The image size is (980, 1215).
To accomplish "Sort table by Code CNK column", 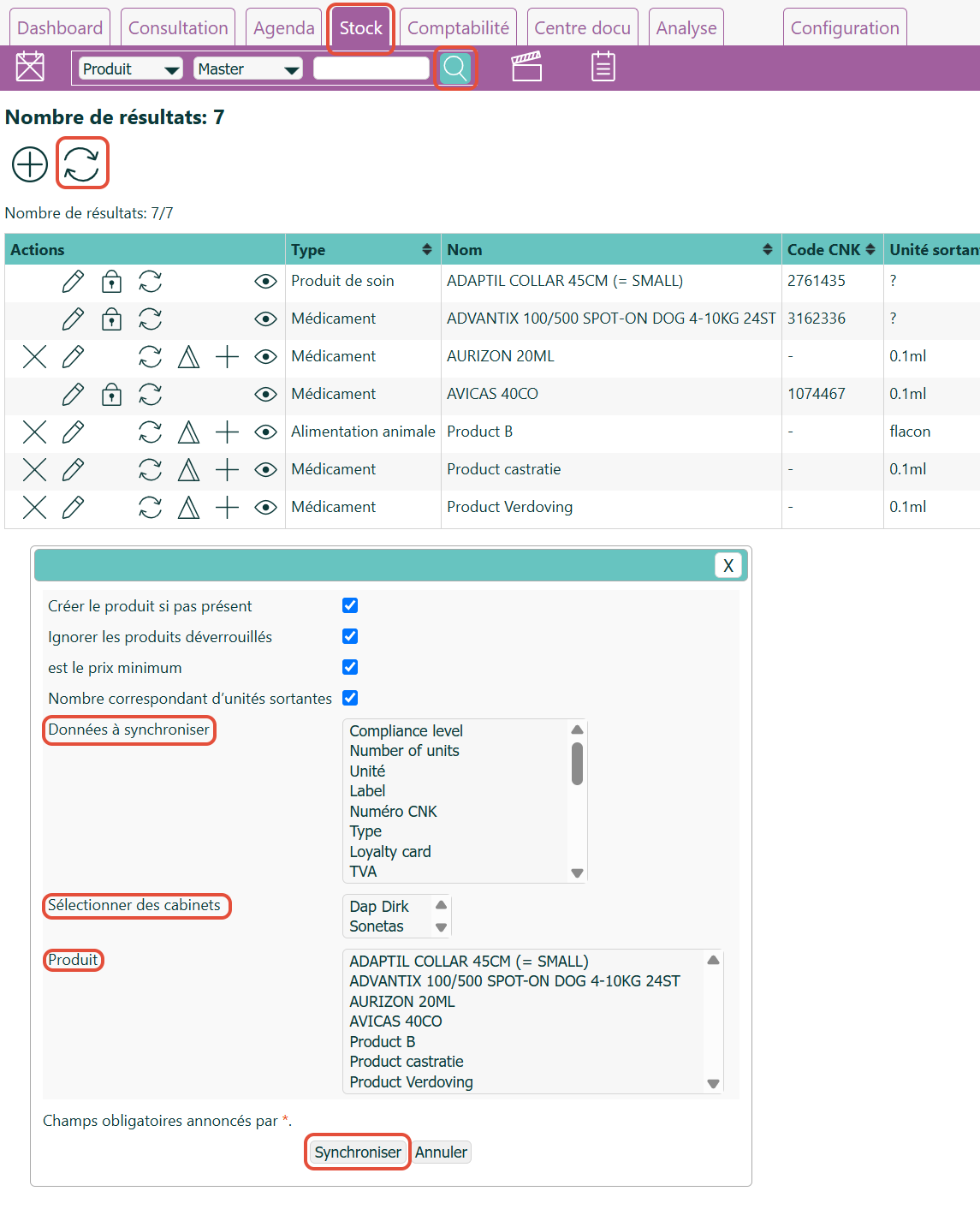I will 870,249.
